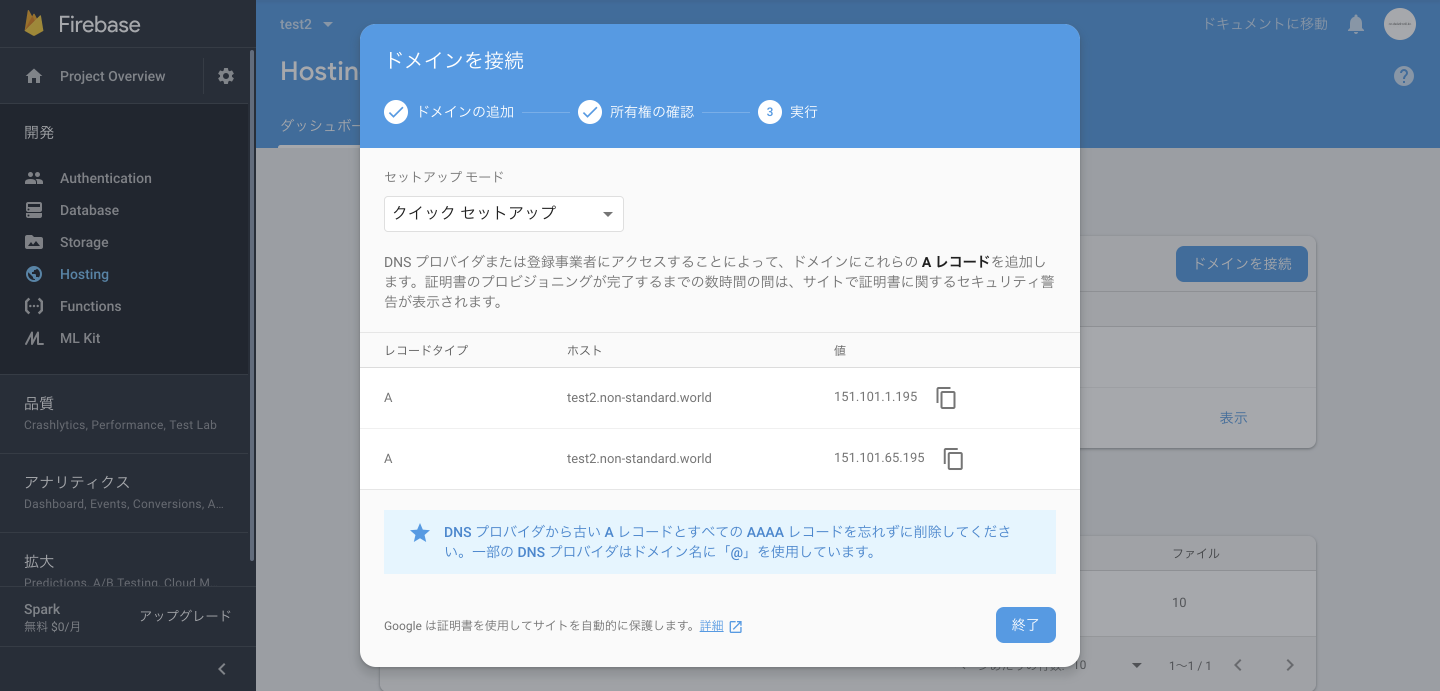Click the レコードタイプ column header
1440x691 pixels.
[x=426, y=351]
